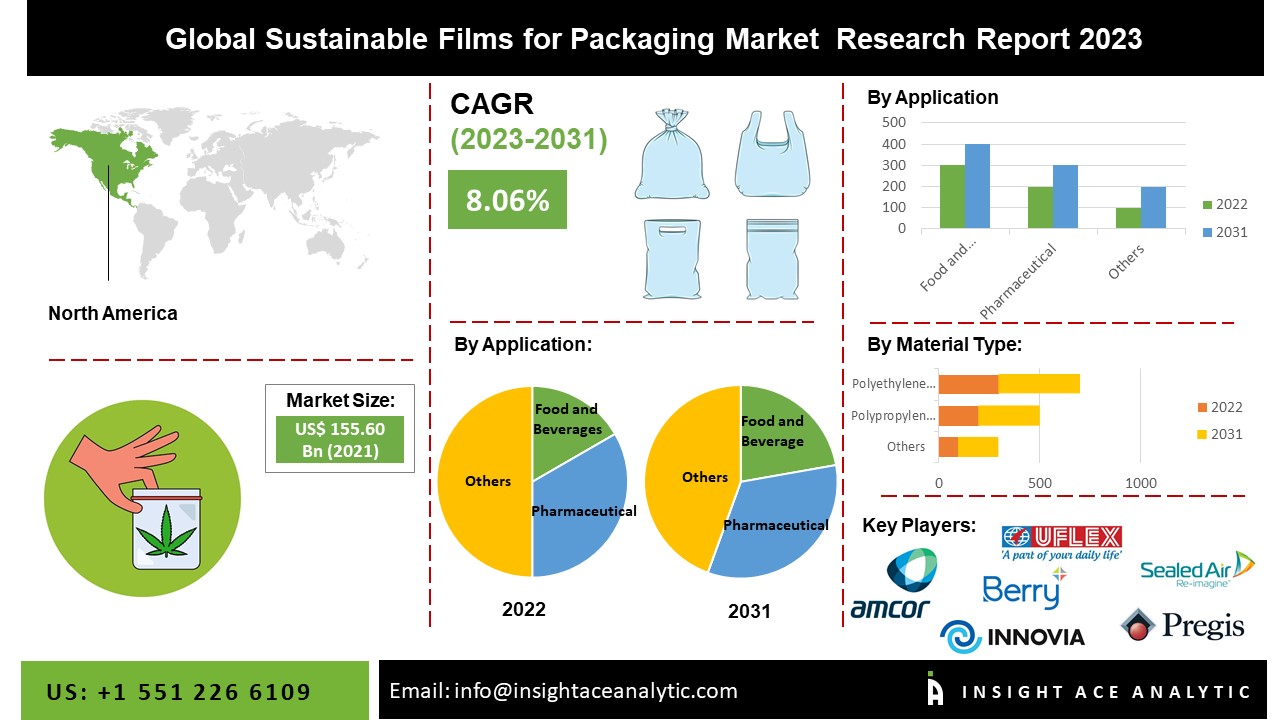Image resolution: width=1280 pixels, height=720 pixels.
Task: Select the zip-lock bag icon
Action: point(772,259)
